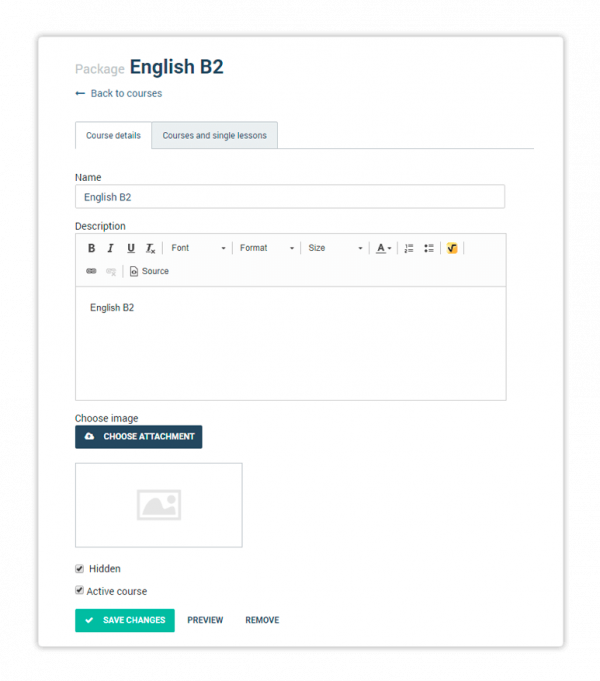Open the text color picker

click(x=383, y=248)
